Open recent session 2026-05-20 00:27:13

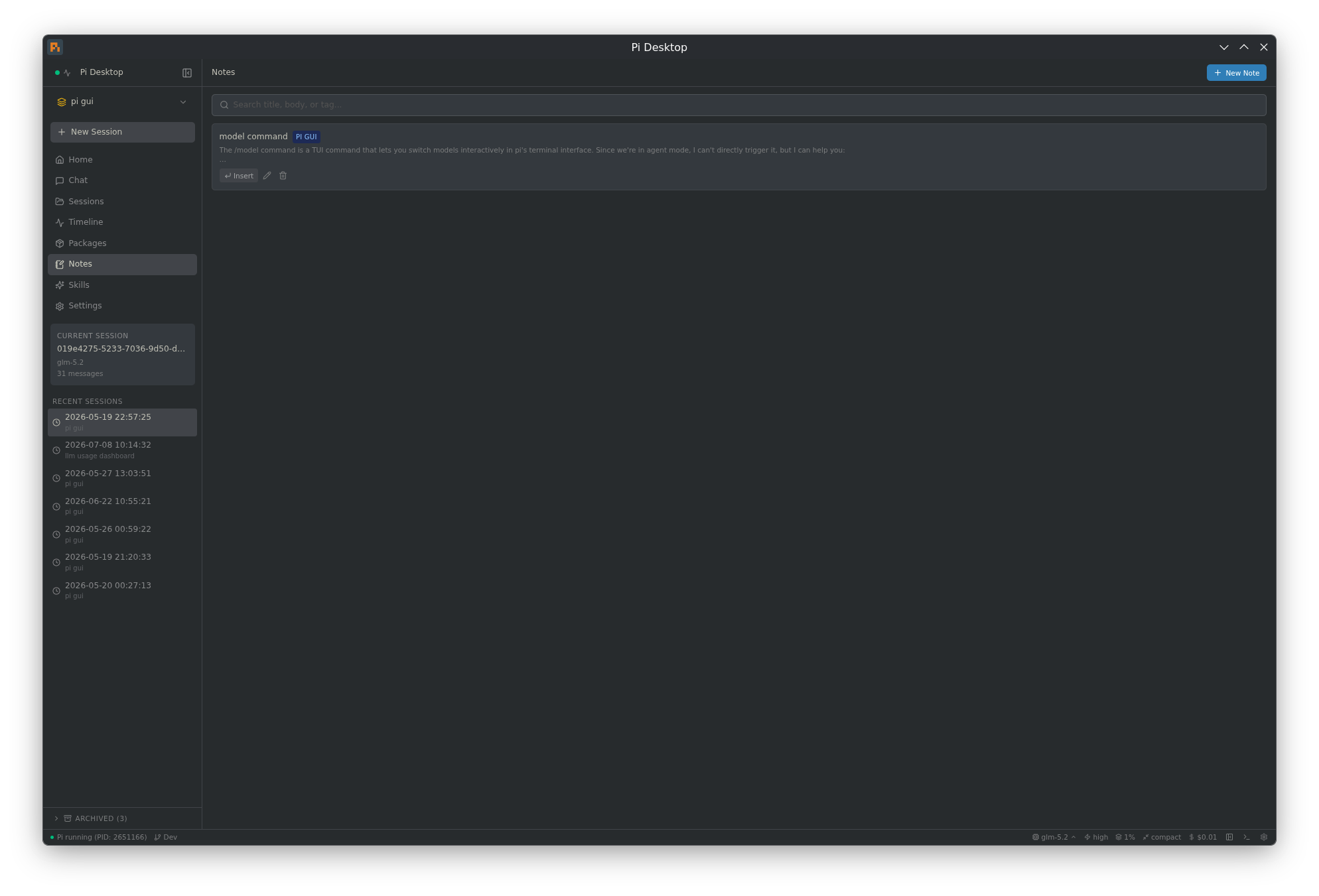click(122, 590)
